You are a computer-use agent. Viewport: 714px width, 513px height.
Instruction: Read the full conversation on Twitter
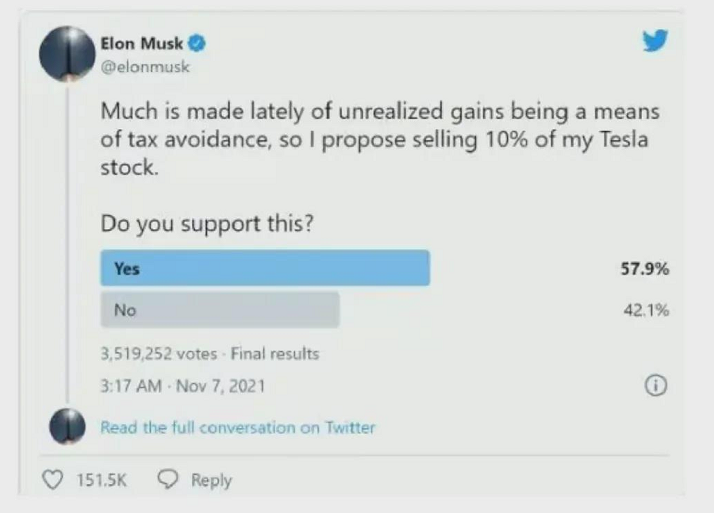(x=238, y=427)
